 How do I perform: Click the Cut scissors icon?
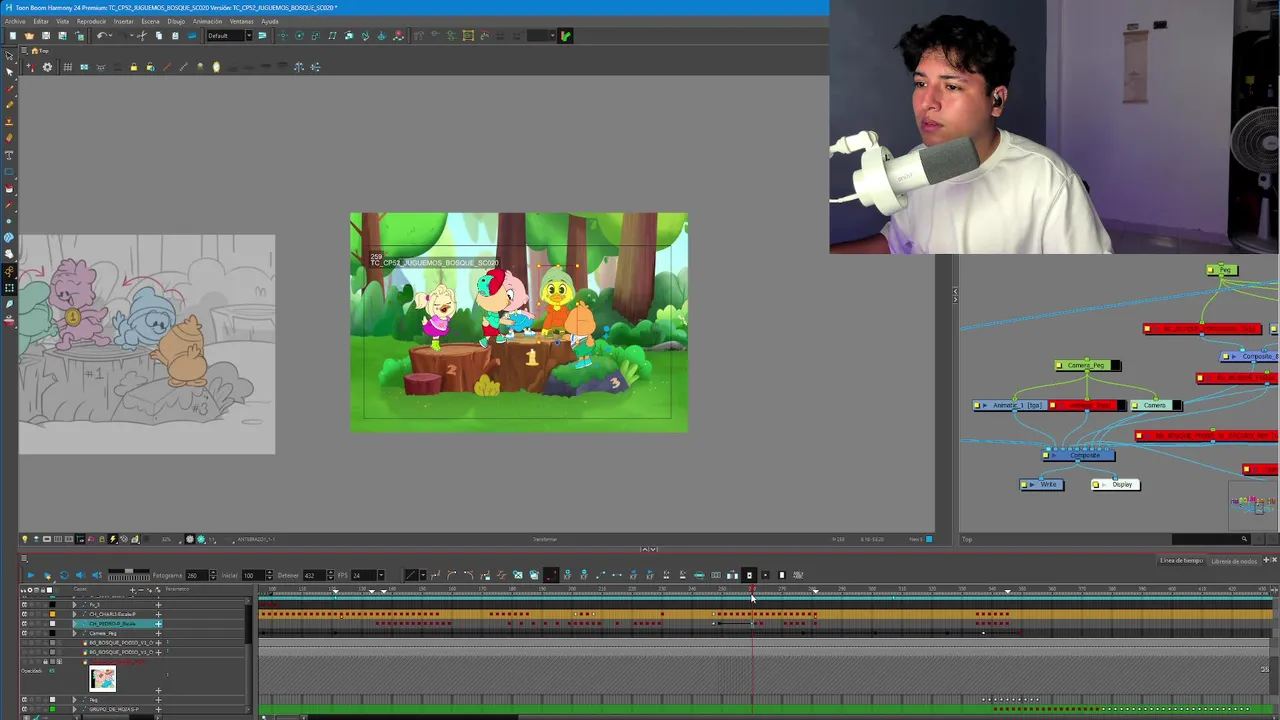(142, 36)
